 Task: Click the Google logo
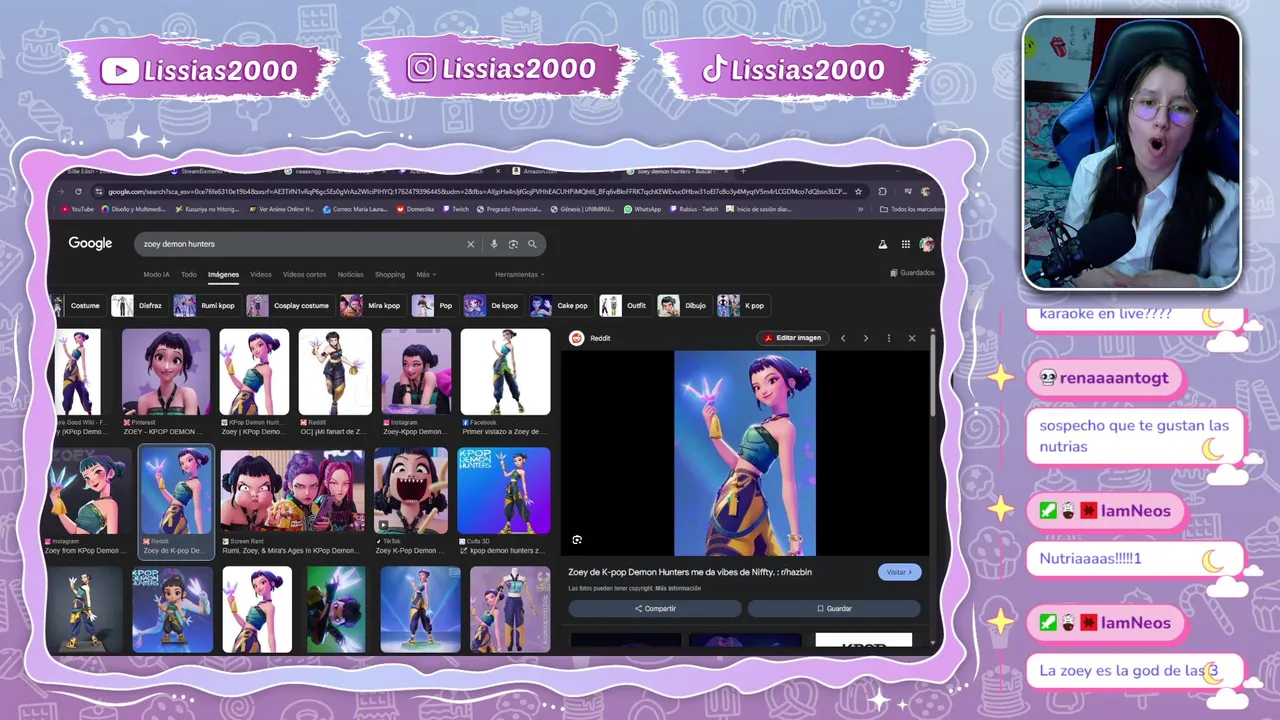point(90,244)
